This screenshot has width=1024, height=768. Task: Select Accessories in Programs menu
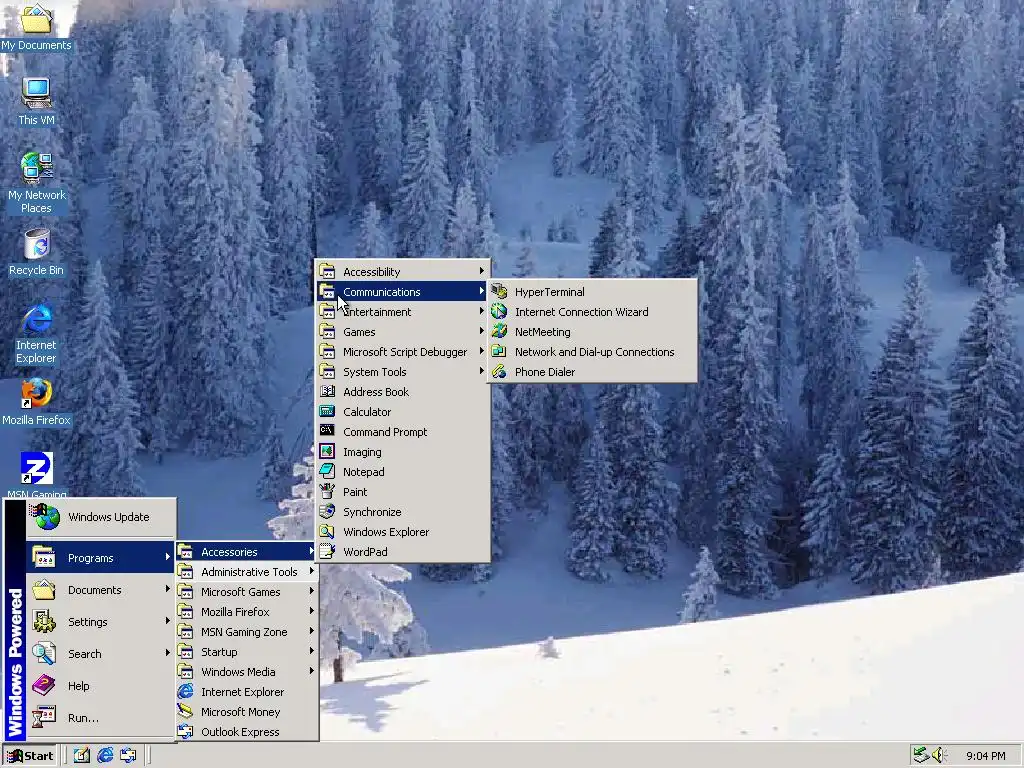(x=247, y=552)
